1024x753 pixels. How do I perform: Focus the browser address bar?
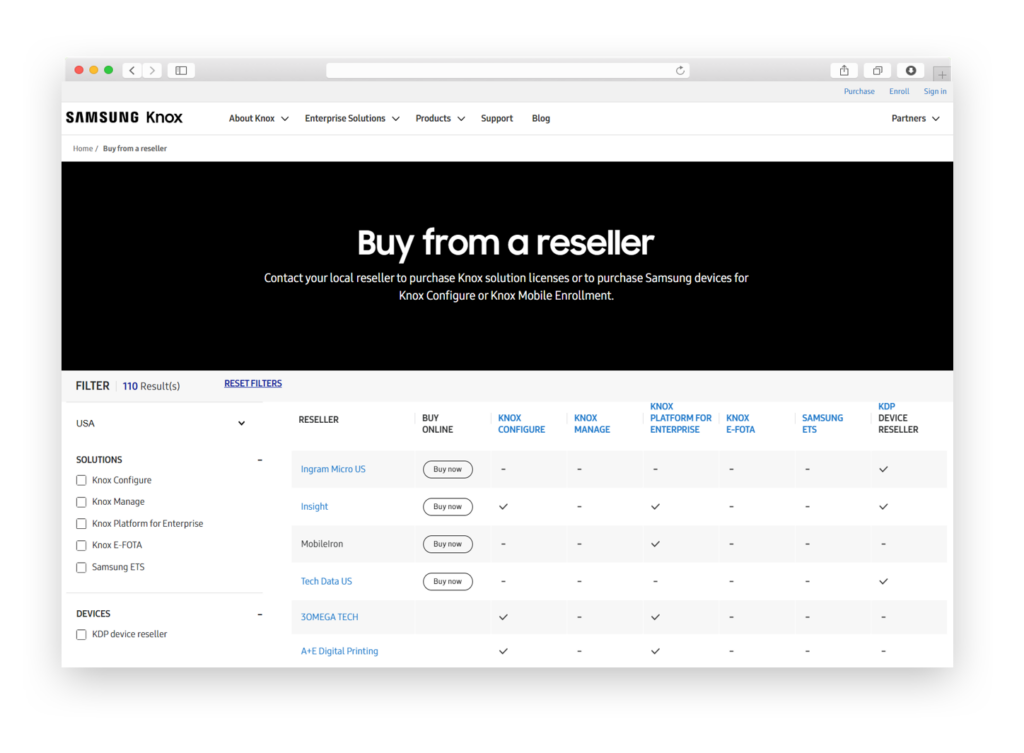click(x=507, y=71)
